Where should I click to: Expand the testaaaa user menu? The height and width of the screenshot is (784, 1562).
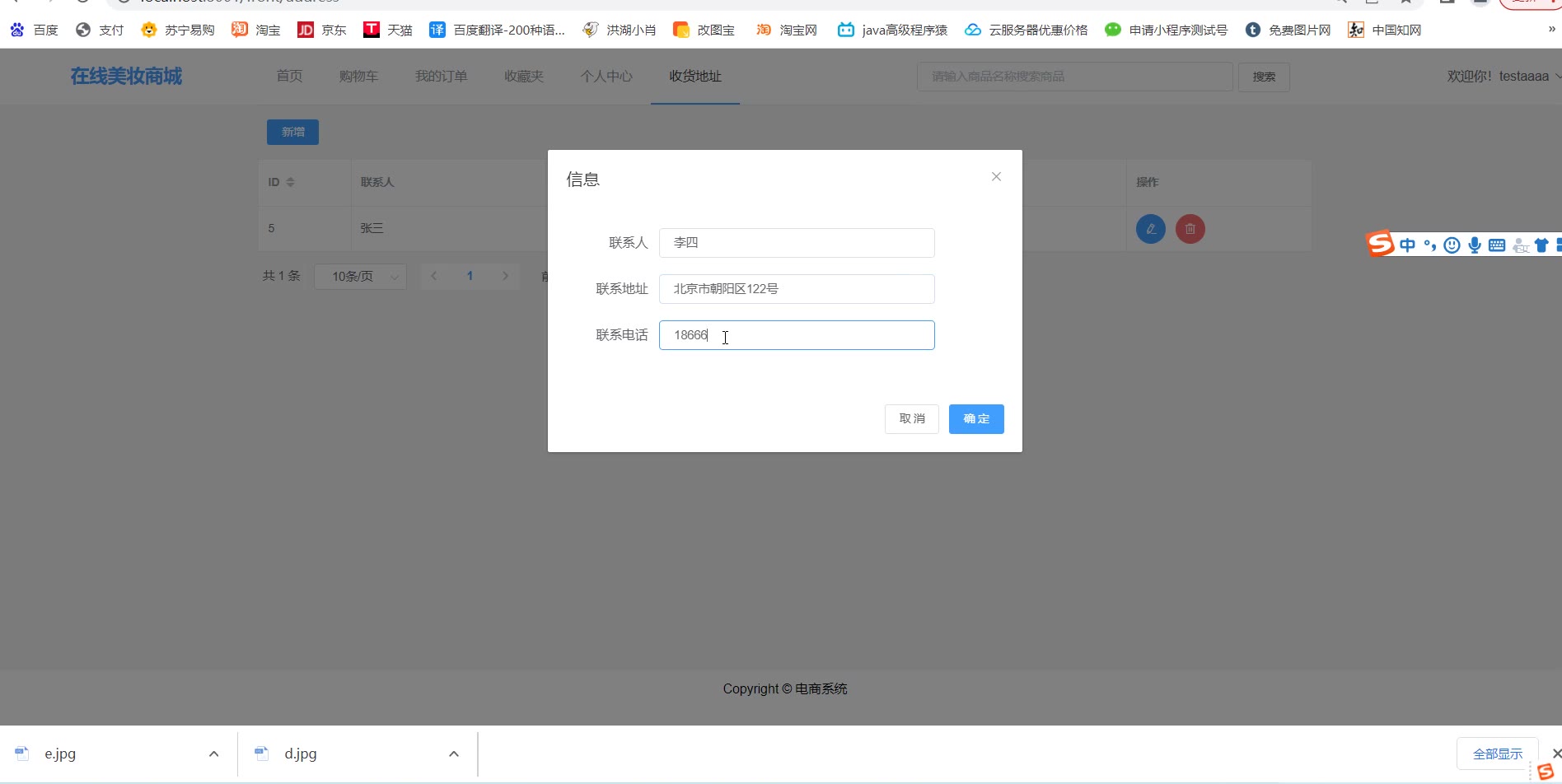coord(1503,77)
